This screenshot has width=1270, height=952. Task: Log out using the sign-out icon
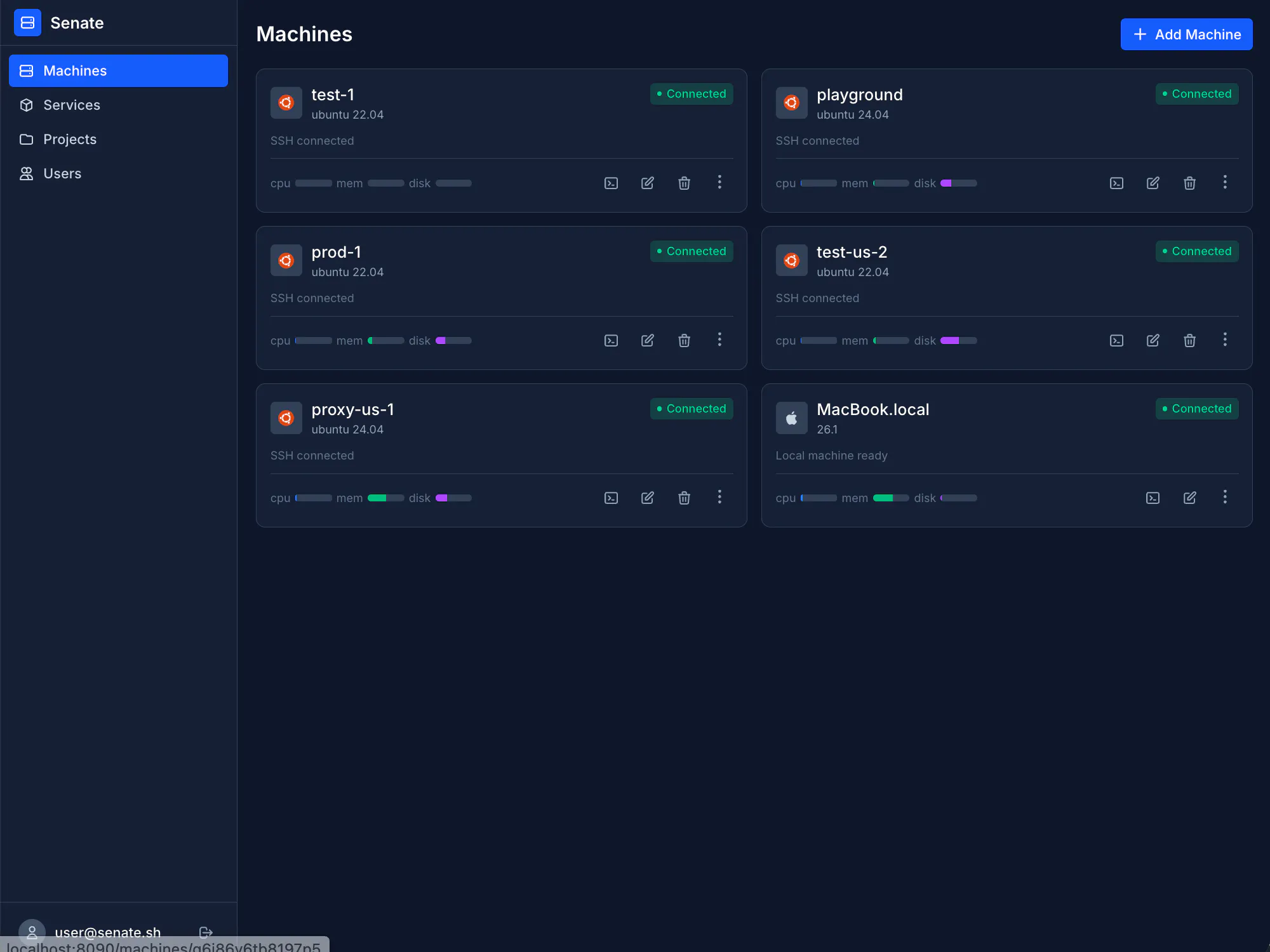pyautogui.click(x=206, y=932)
